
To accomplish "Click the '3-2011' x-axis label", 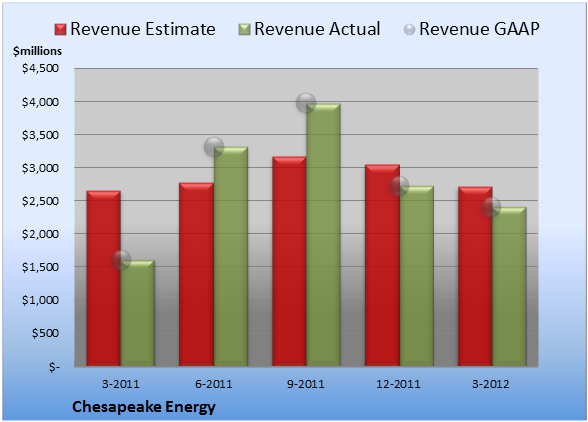I will click(x=121, y=384).
